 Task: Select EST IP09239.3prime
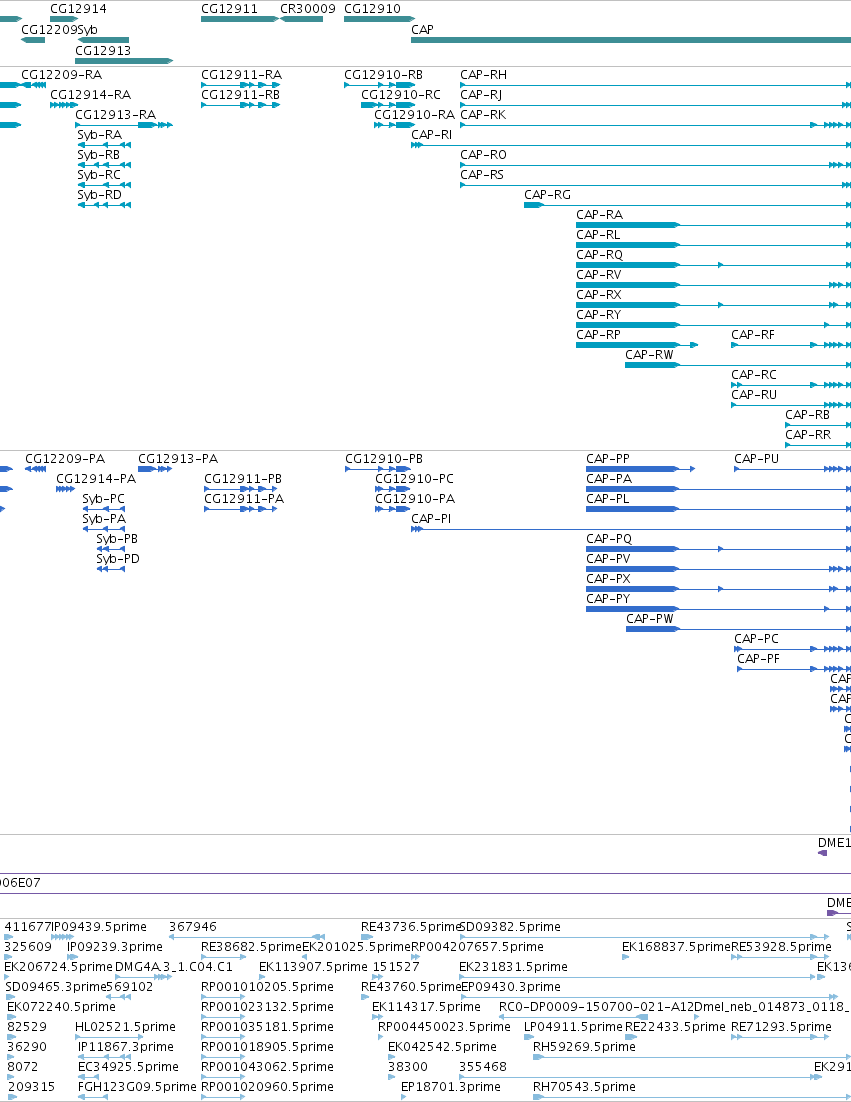115,947
